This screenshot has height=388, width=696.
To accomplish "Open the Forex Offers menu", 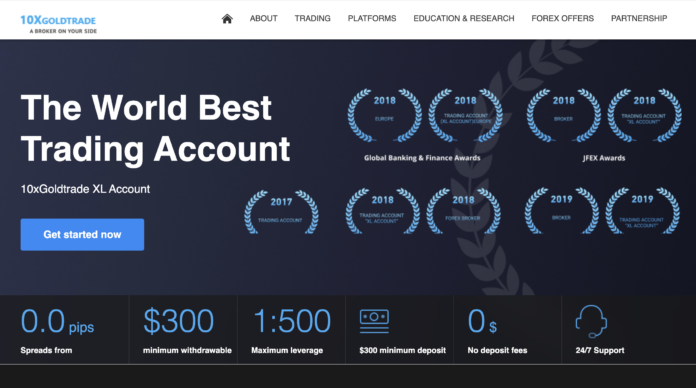I will (562, 19).
